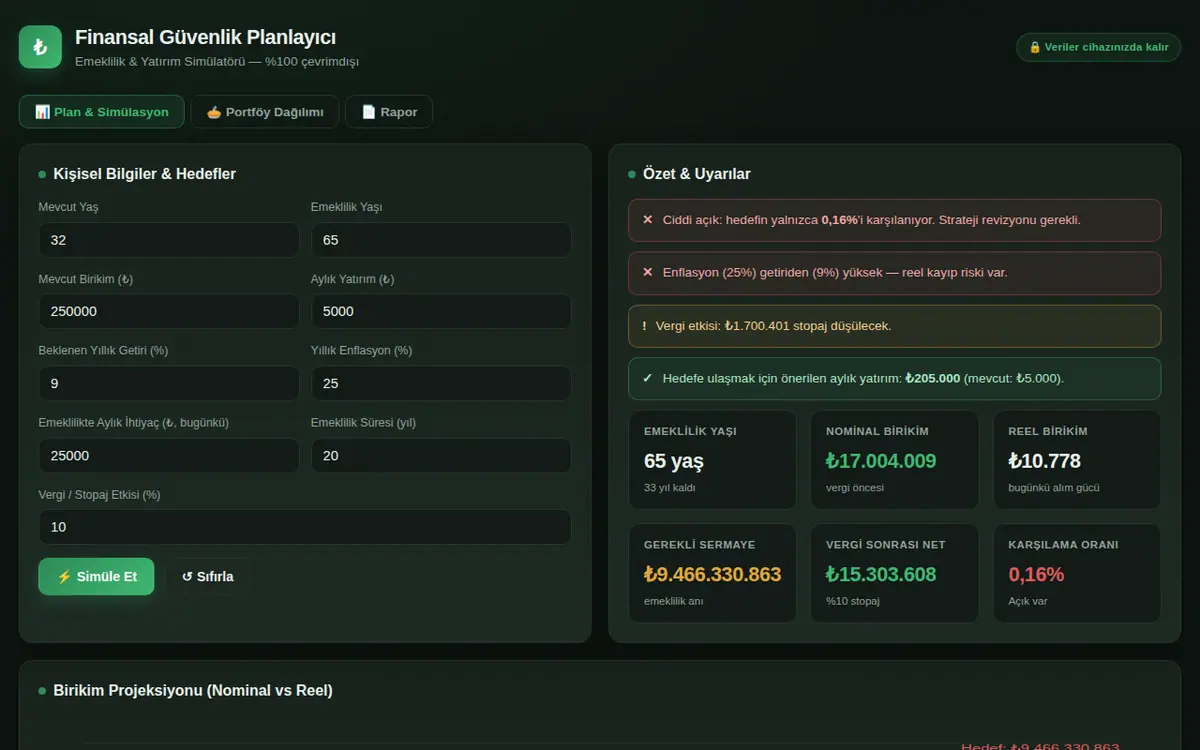Click the '%10 stopaj' caption

coord(852,601)
